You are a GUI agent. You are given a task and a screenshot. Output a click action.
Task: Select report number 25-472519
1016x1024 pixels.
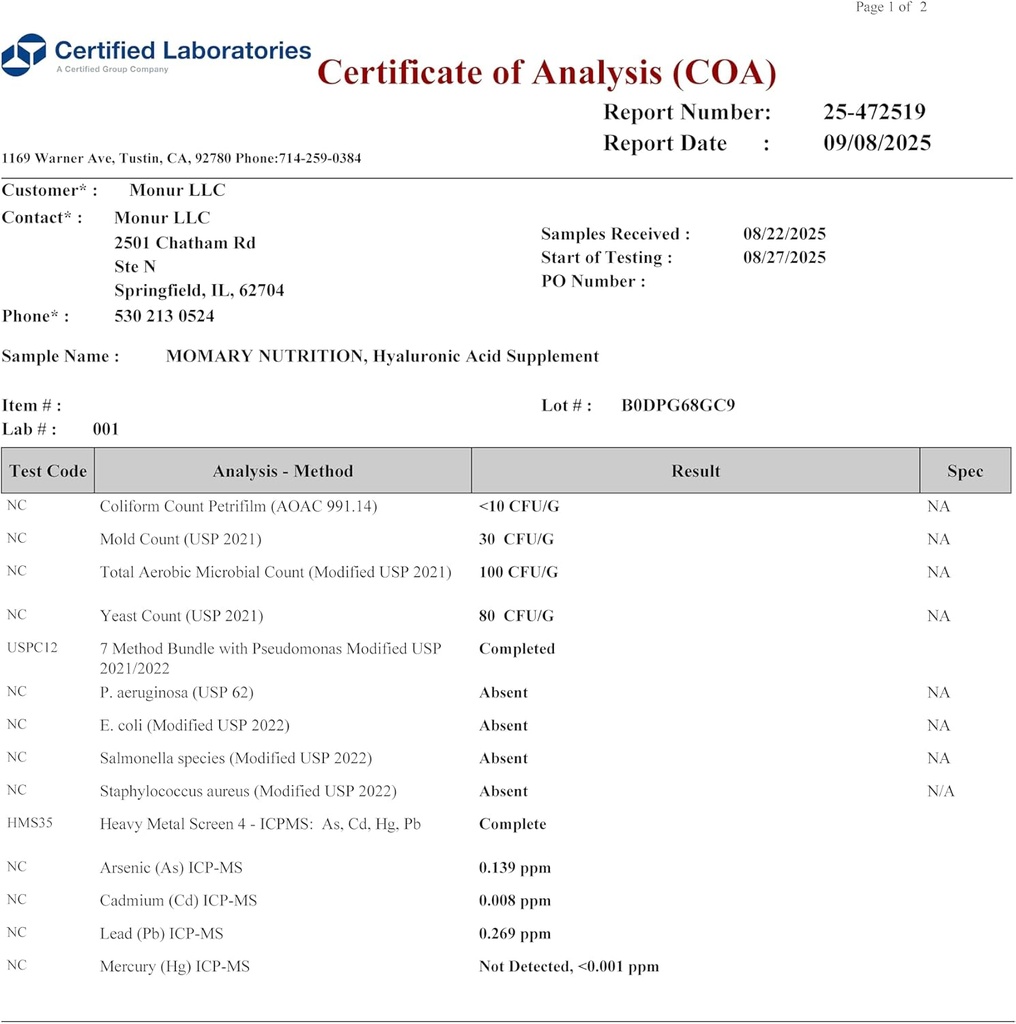(x=874, y=112)
